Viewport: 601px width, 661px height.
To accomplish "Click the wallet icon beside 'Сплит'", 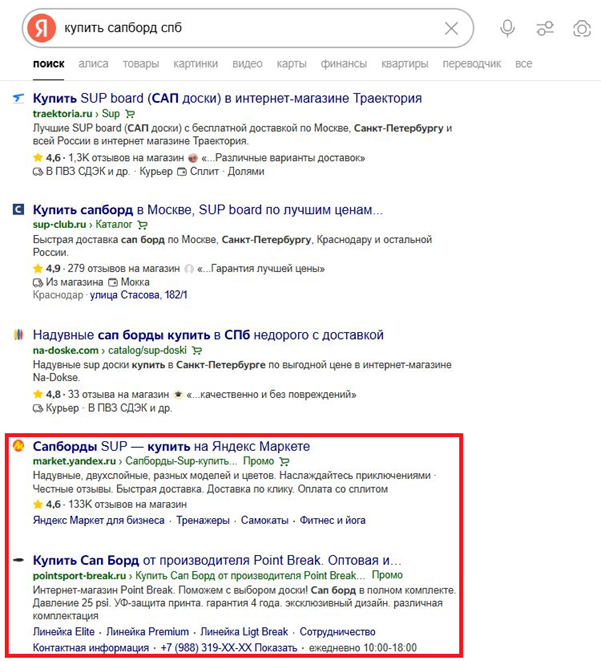I will [x=182, y=172].
